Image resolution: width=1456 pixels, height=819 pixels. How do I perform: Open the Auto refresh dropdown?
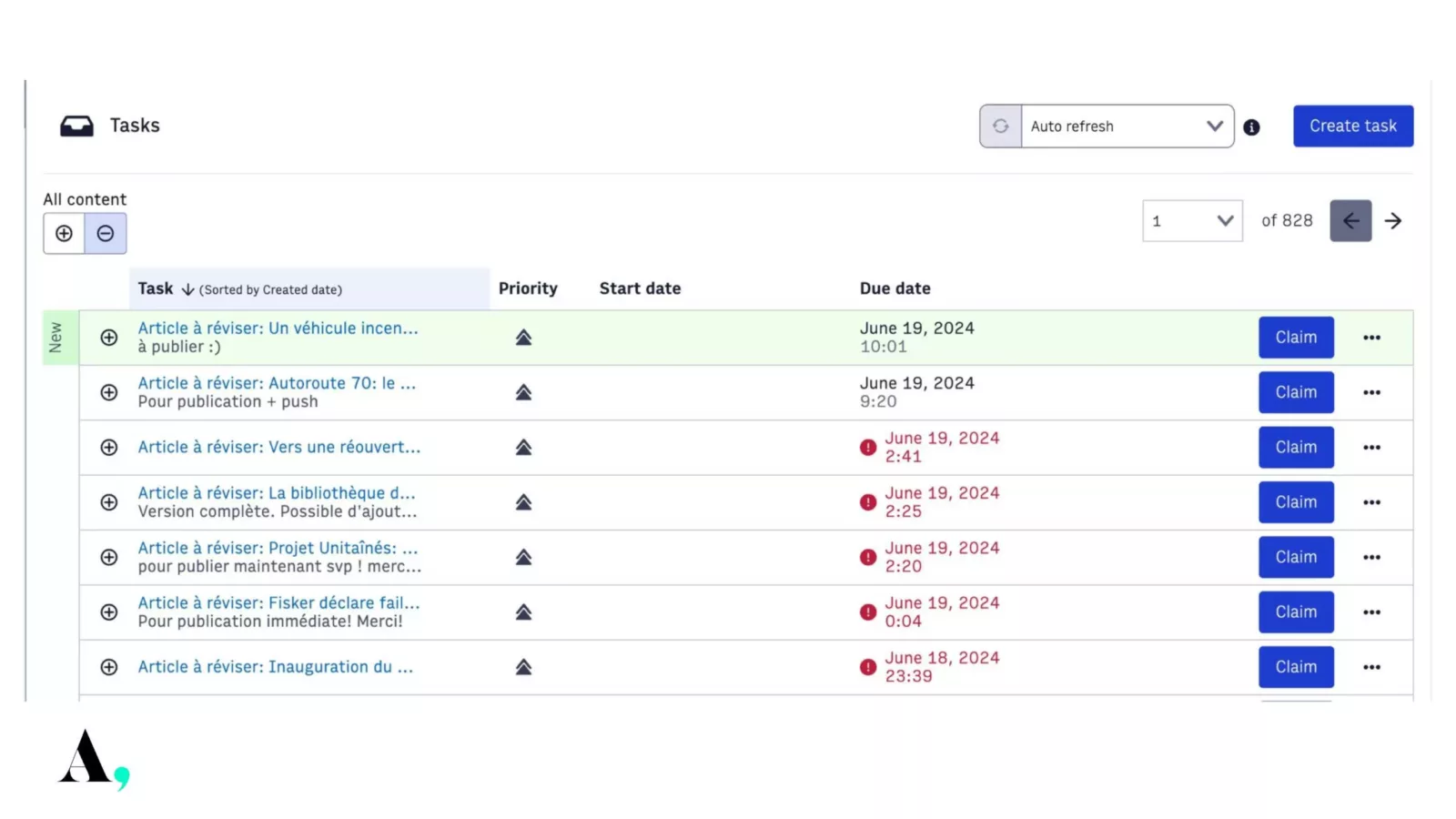1127,126
